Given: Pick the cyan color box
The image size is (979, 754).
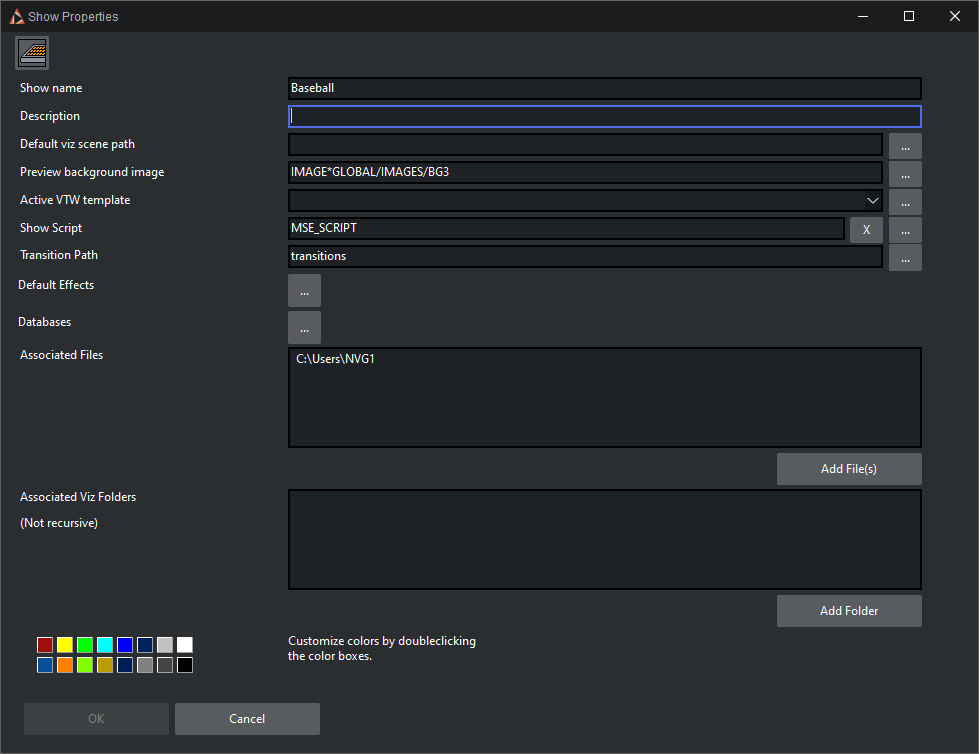Looking at the screenshot, I should coord(105,645).
